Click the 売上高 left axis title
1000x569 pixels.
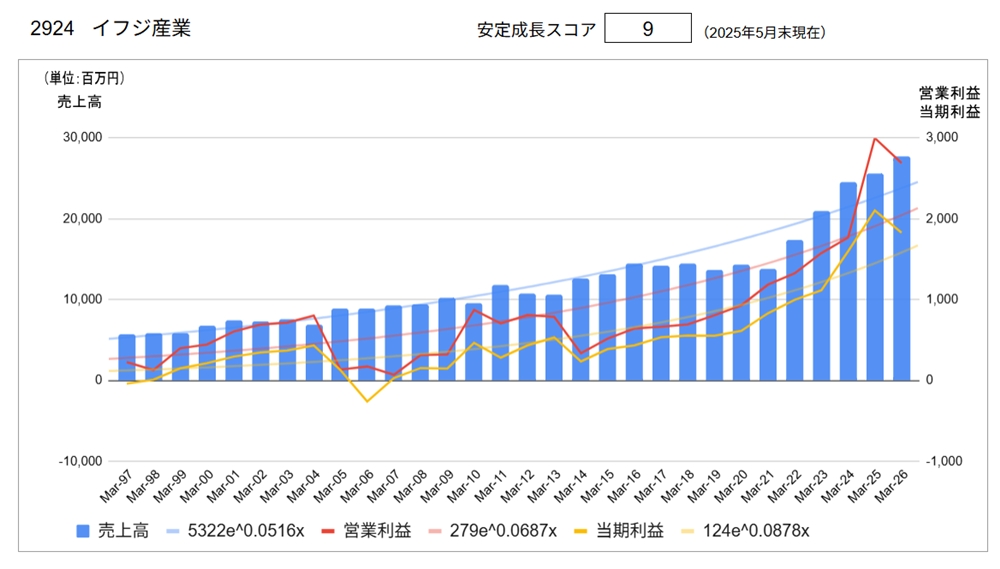[79, 101]
